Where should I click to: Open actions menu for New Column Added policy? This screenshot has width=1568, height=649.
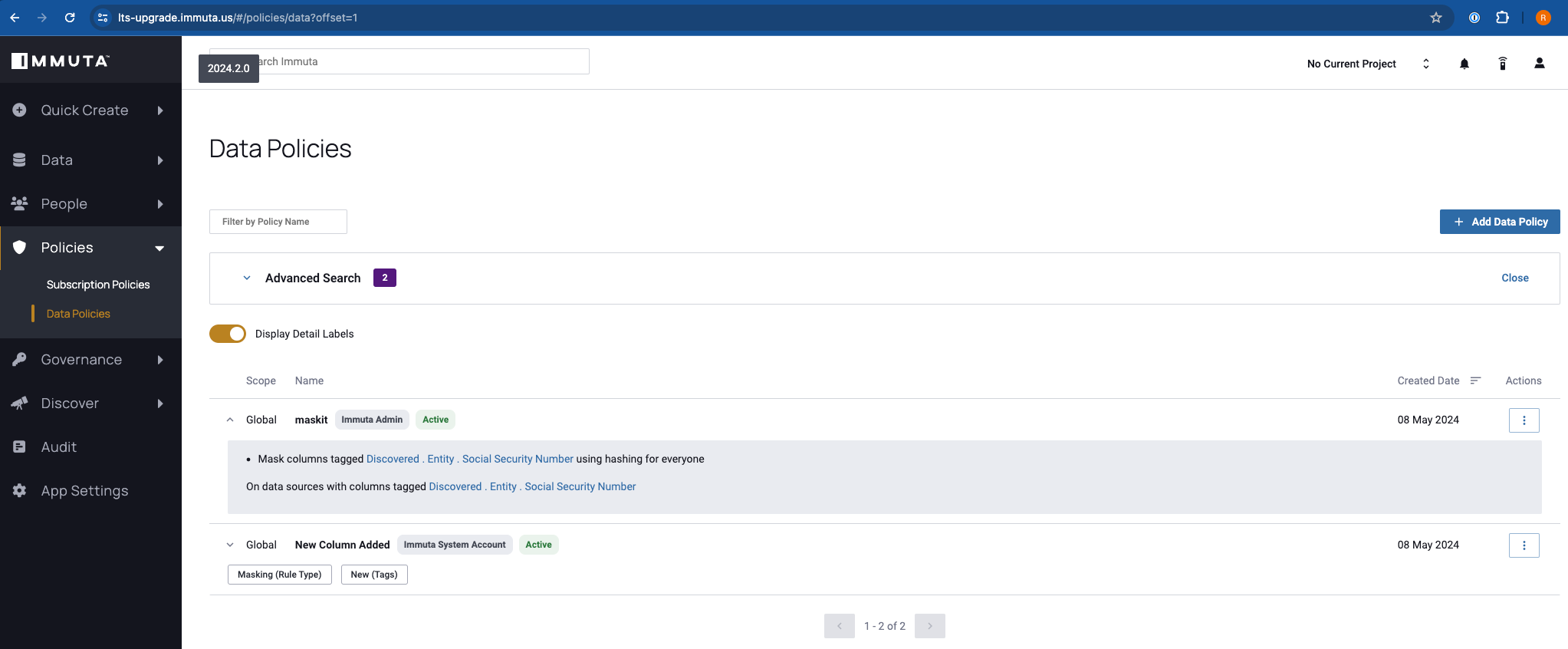click(1524, 545)
